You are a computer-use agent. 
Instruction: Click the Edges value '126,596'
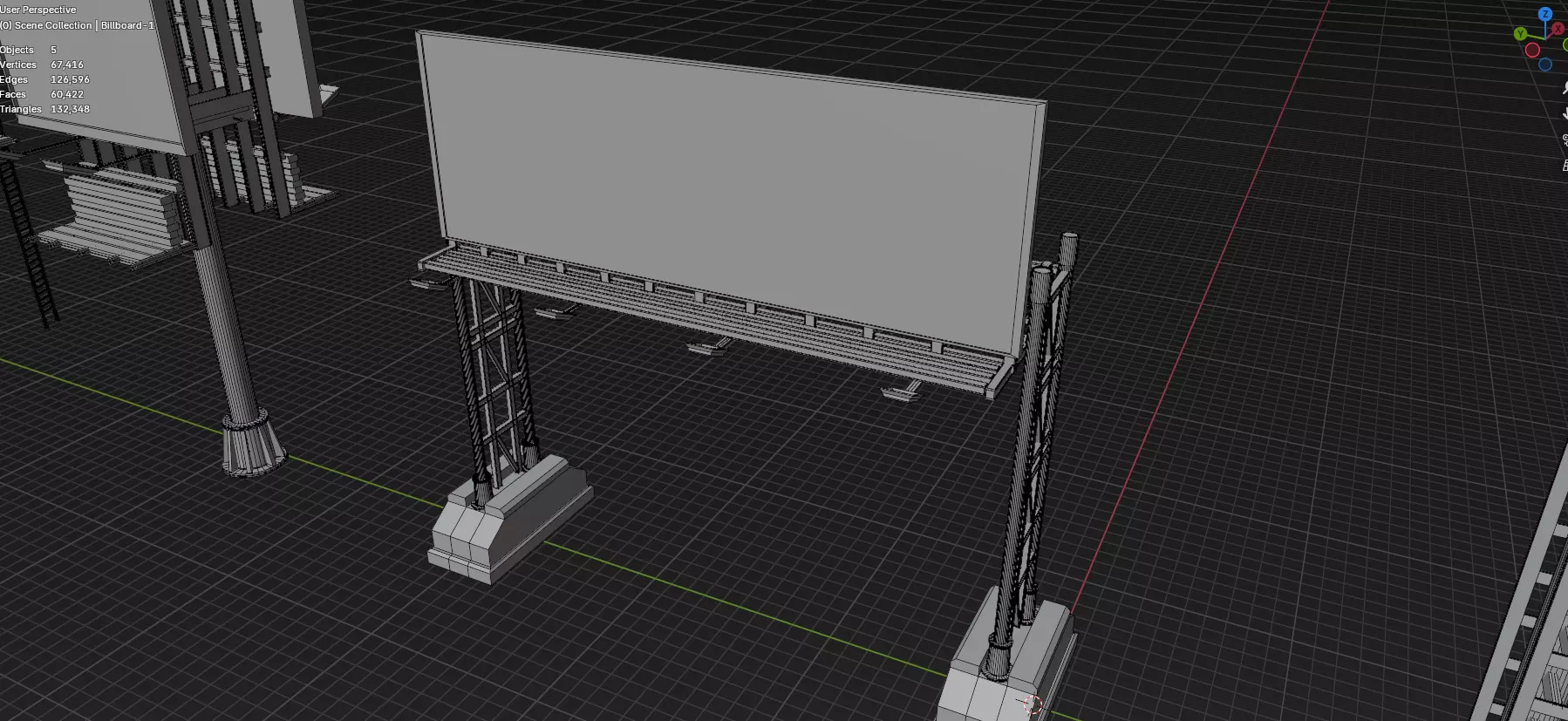(x=70, y=79)
